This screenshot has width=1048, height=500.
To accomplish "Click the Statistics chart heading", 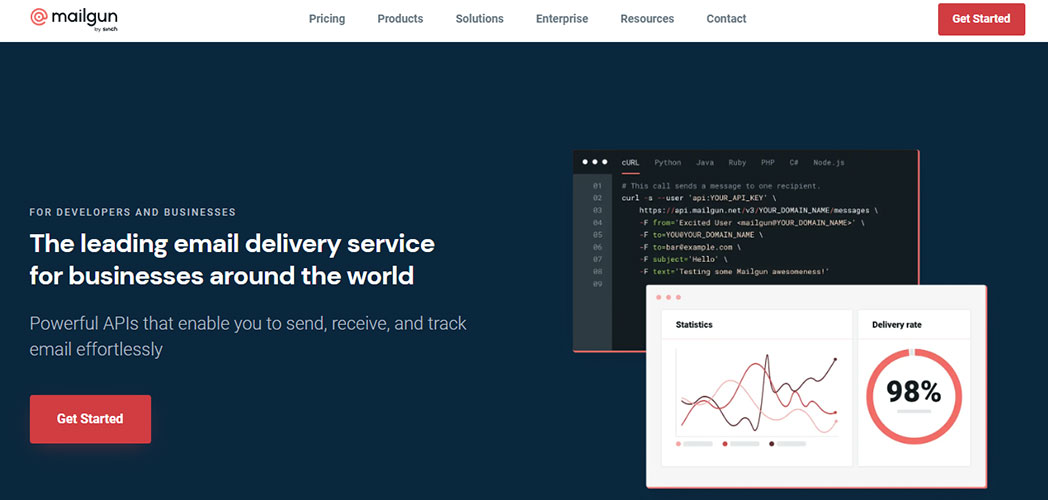I will [694, 325].
